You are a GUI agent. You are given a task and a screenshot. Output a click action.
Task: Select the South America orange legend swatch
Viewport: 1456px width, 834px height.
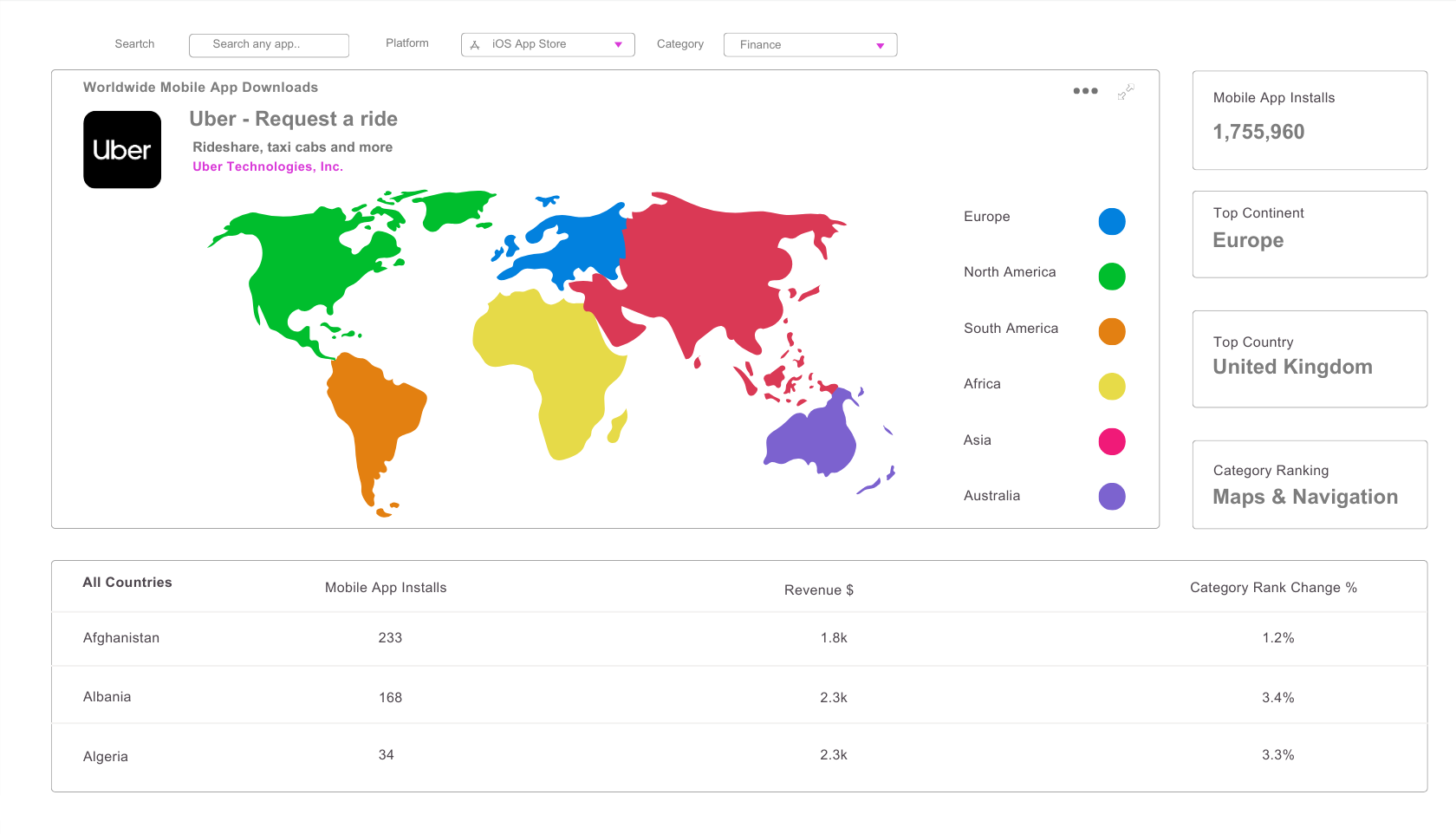tap(1112, 331)
